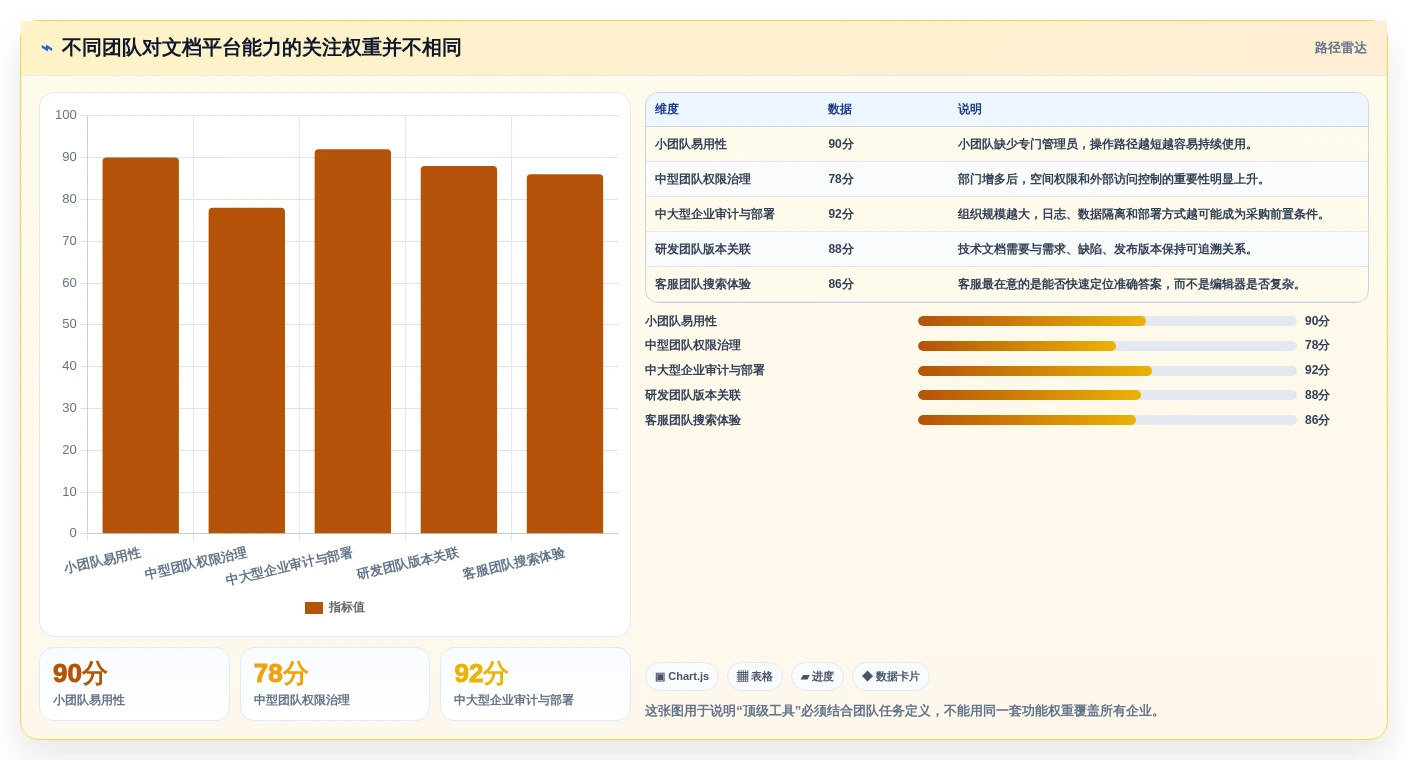
Task: Open the 90分 小团队易用性 data card
Action: pyautogui.click(x=134, y=684)
